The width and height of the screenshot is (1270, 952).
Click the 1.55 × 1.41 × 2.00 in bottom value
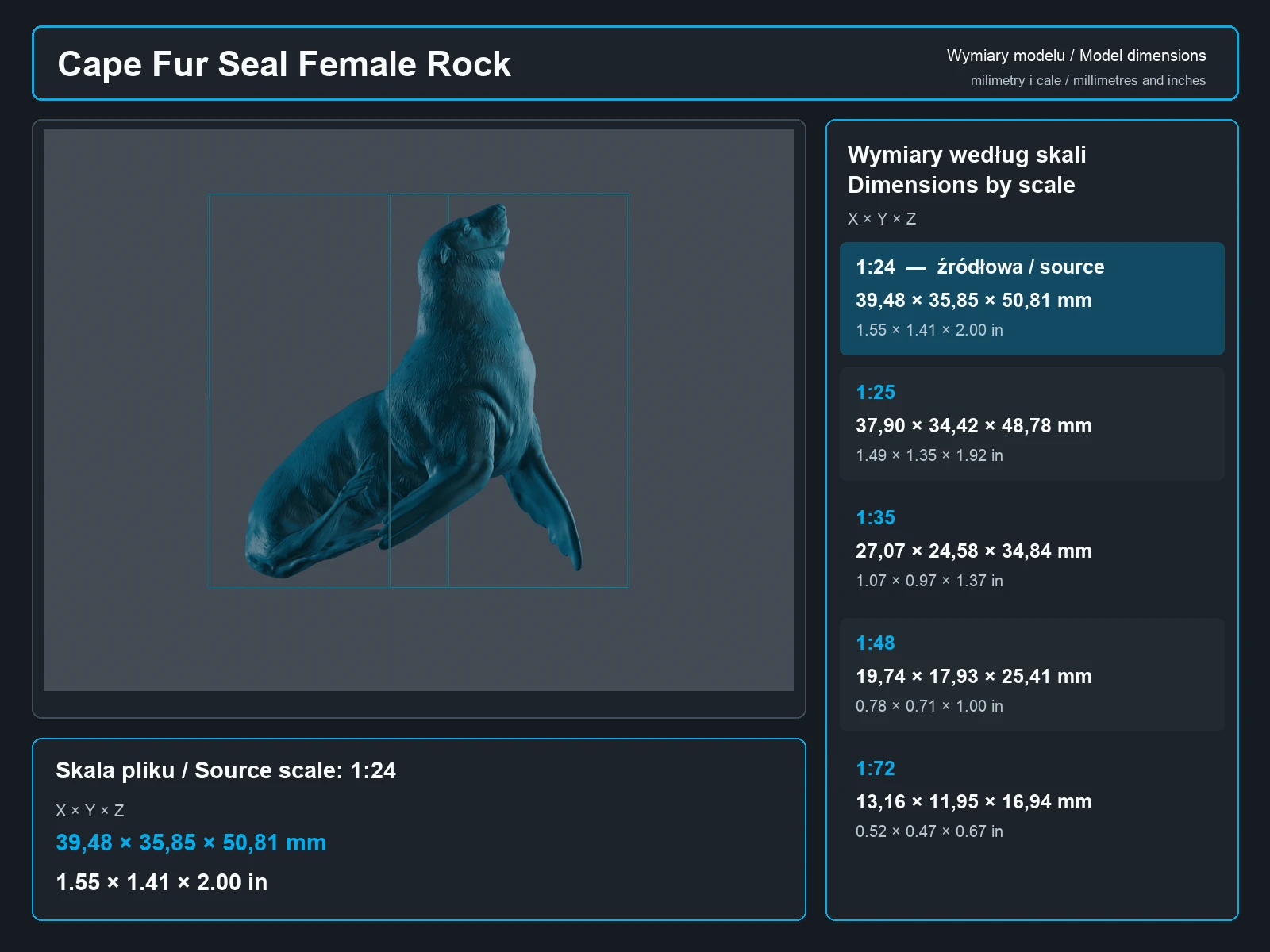coord(161,882)
